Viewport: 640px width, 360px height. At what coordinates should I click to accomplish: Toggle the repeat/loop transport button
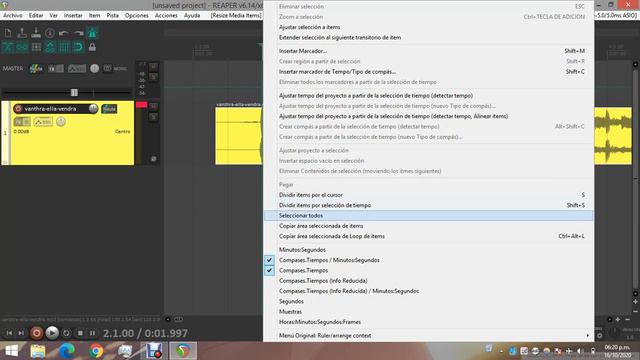(66, 333)
